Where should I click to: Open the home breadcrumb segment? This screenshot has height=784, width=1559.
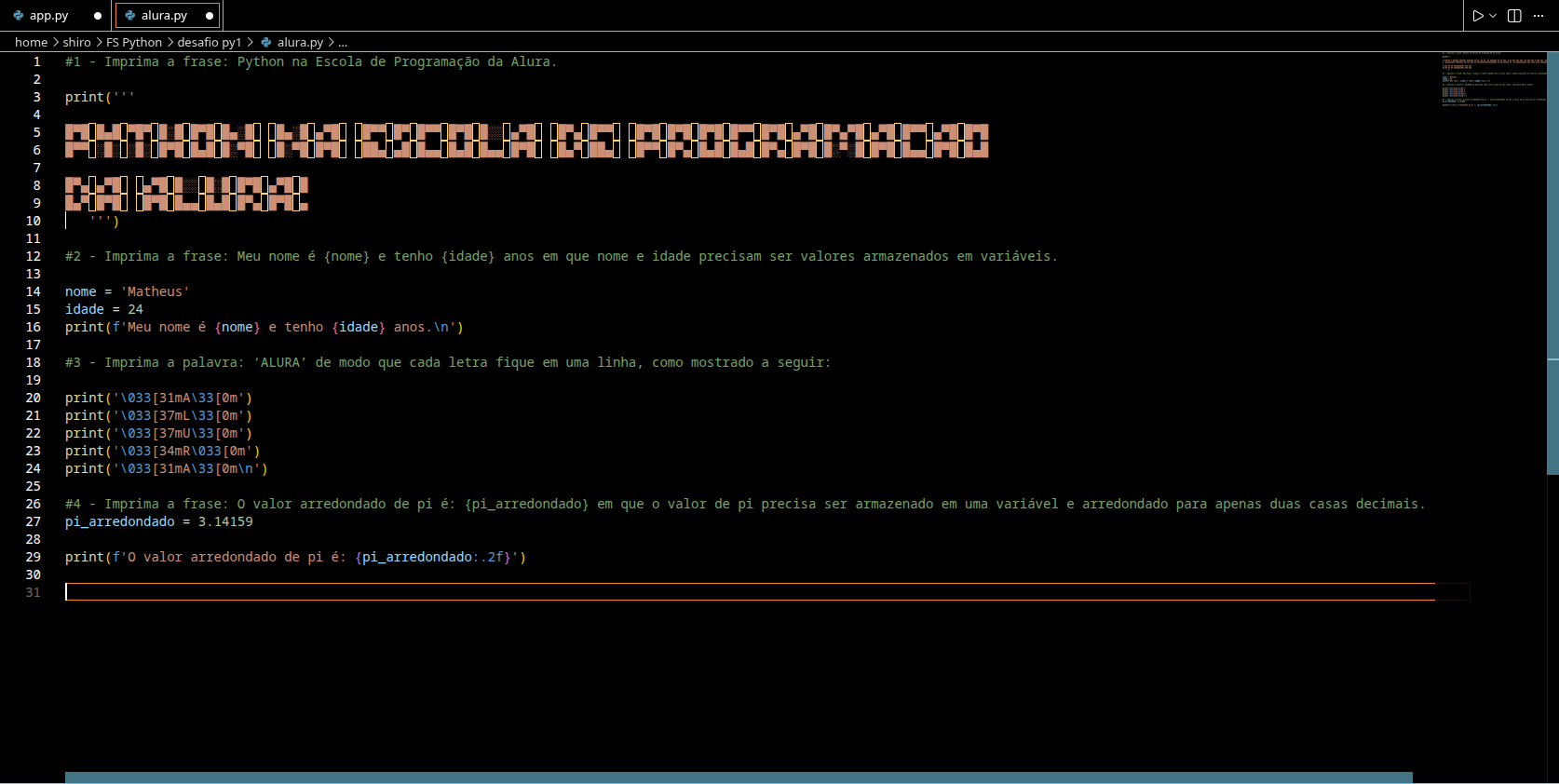click(31, 42)
